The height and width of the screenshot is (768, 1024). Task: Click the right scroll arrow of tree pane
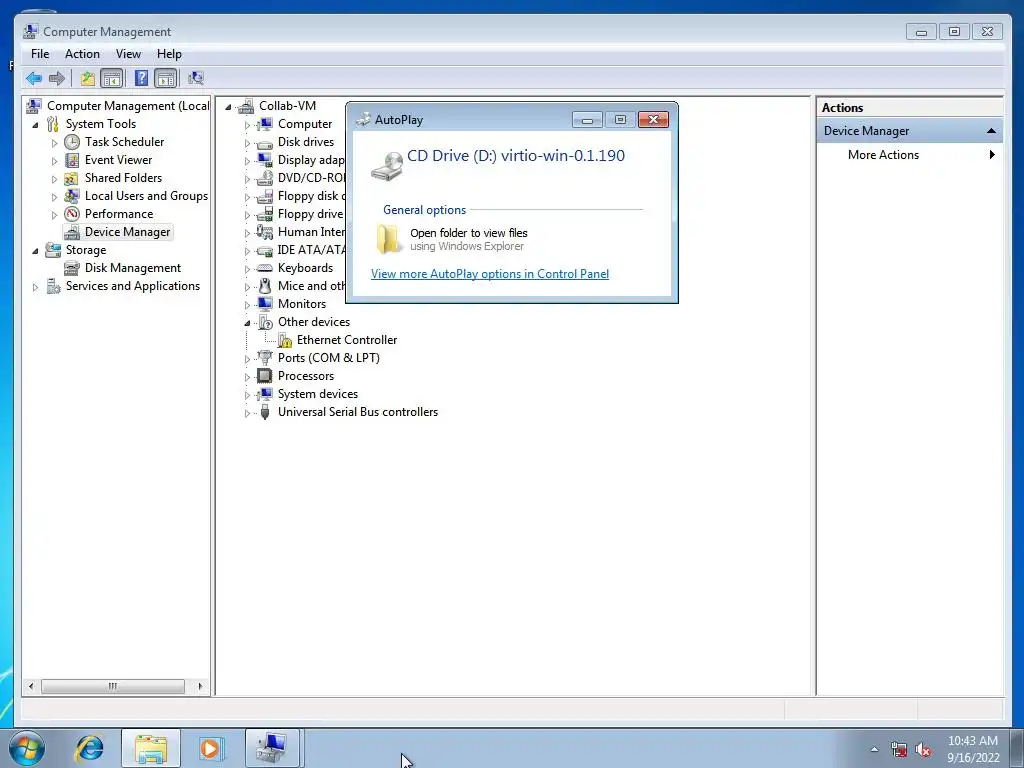coord(200,686)
